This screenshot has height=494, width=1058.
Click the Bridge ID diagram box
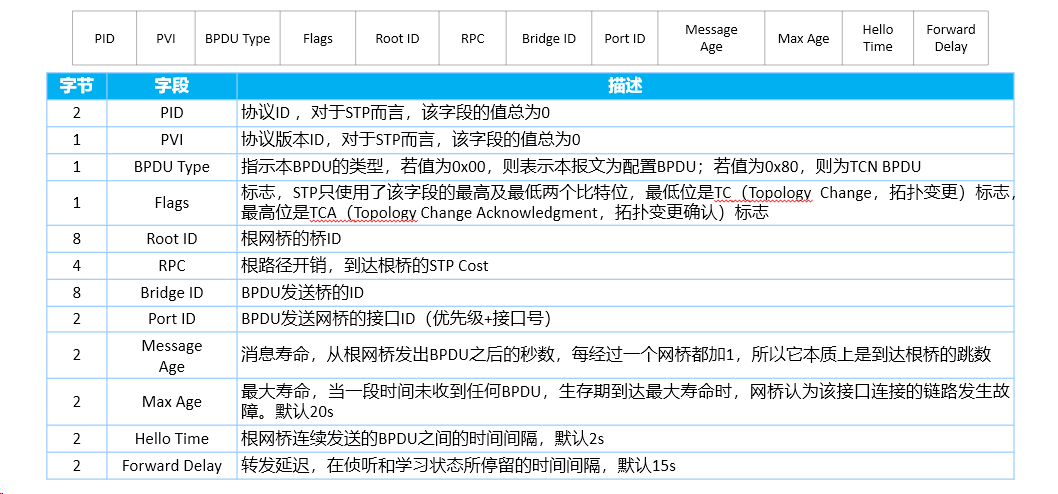[x=549, y=38]
